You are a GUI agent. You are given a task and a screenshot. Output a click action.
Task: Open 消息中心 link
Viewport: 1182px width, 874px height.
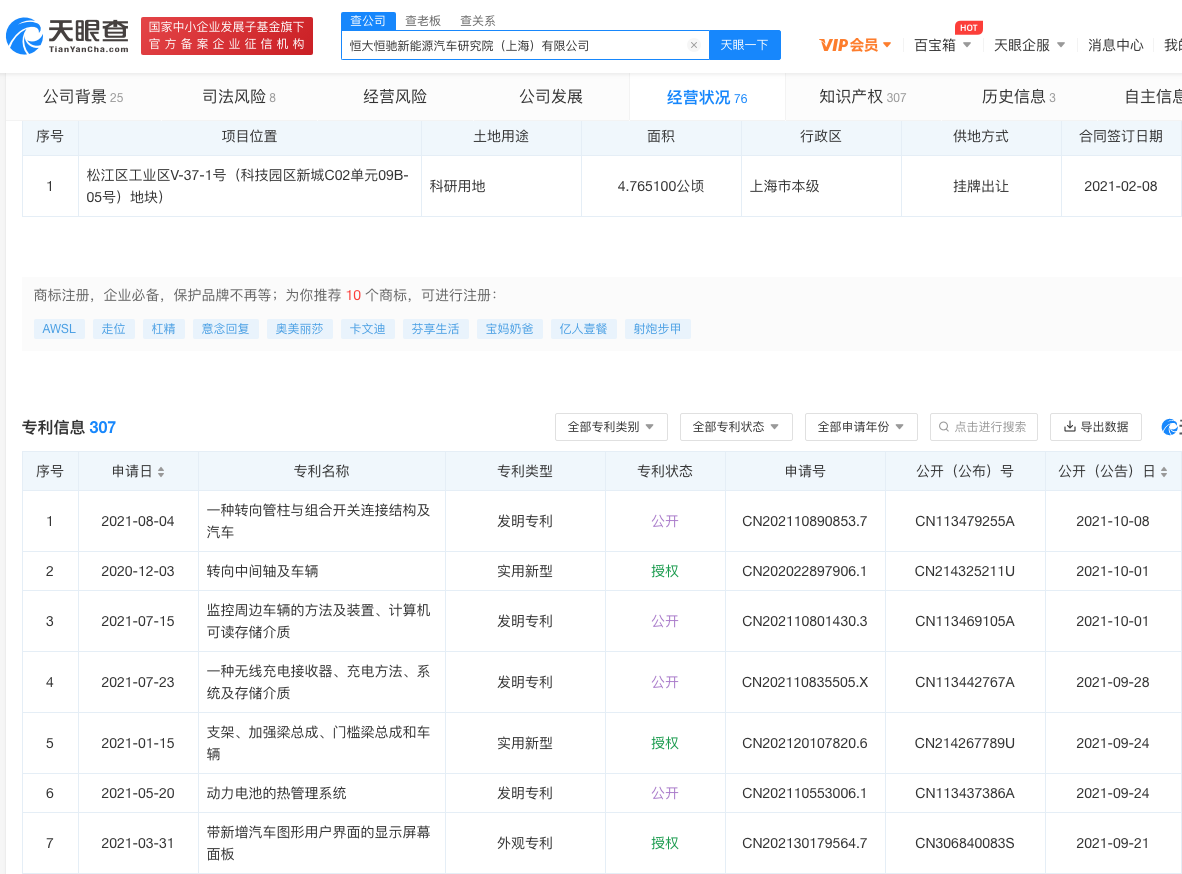(1115, 45)
